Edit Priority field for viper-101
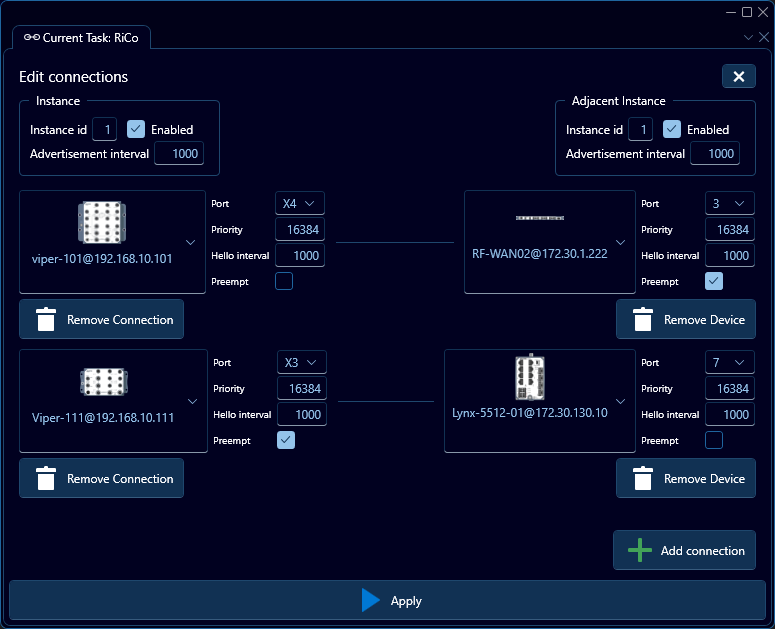Screen dimensions: 775x629 point(300,229)
